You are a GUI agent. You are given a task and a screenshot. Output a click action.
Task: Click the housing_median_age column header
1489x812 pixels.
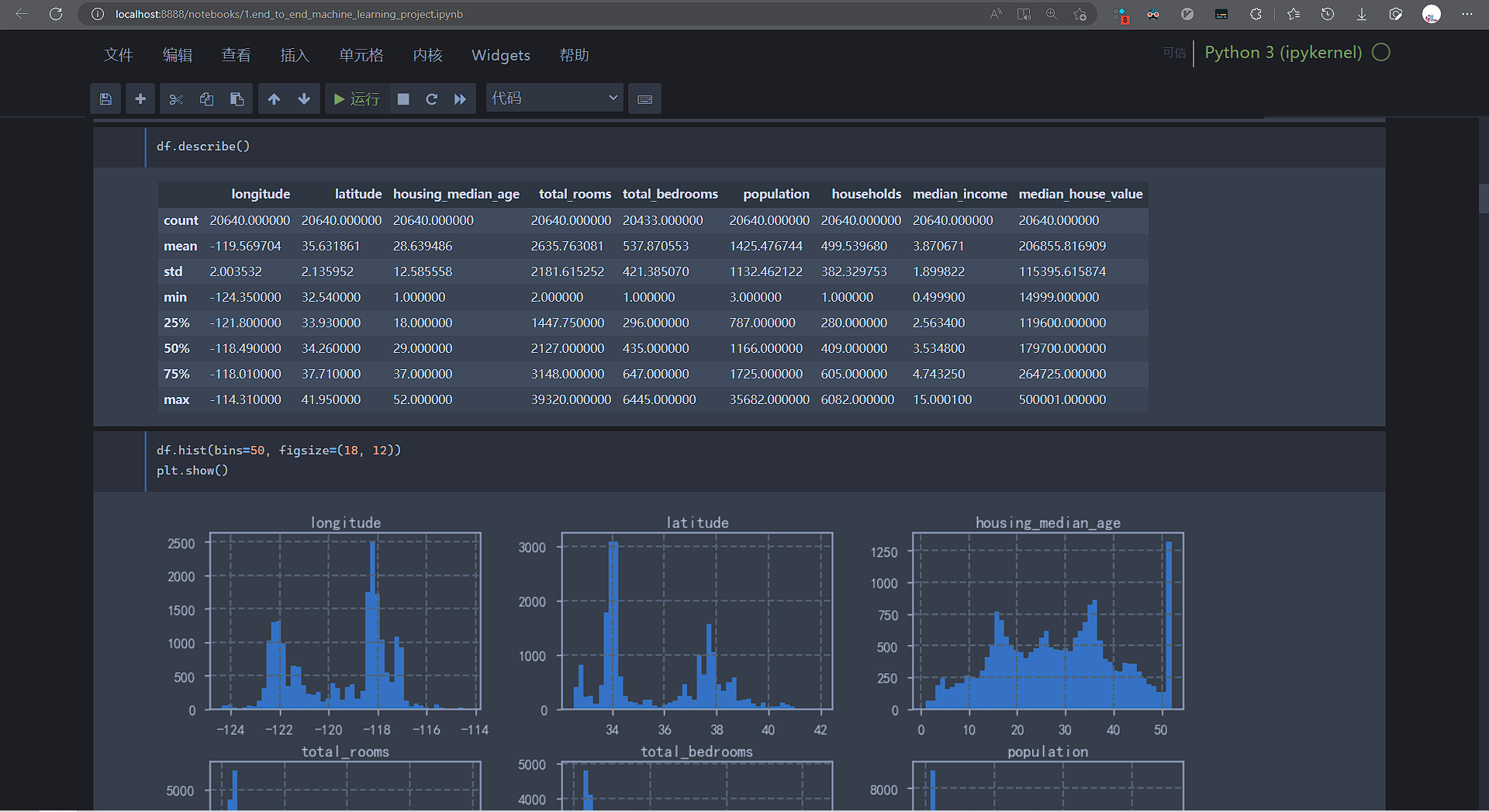pos(456,194)
